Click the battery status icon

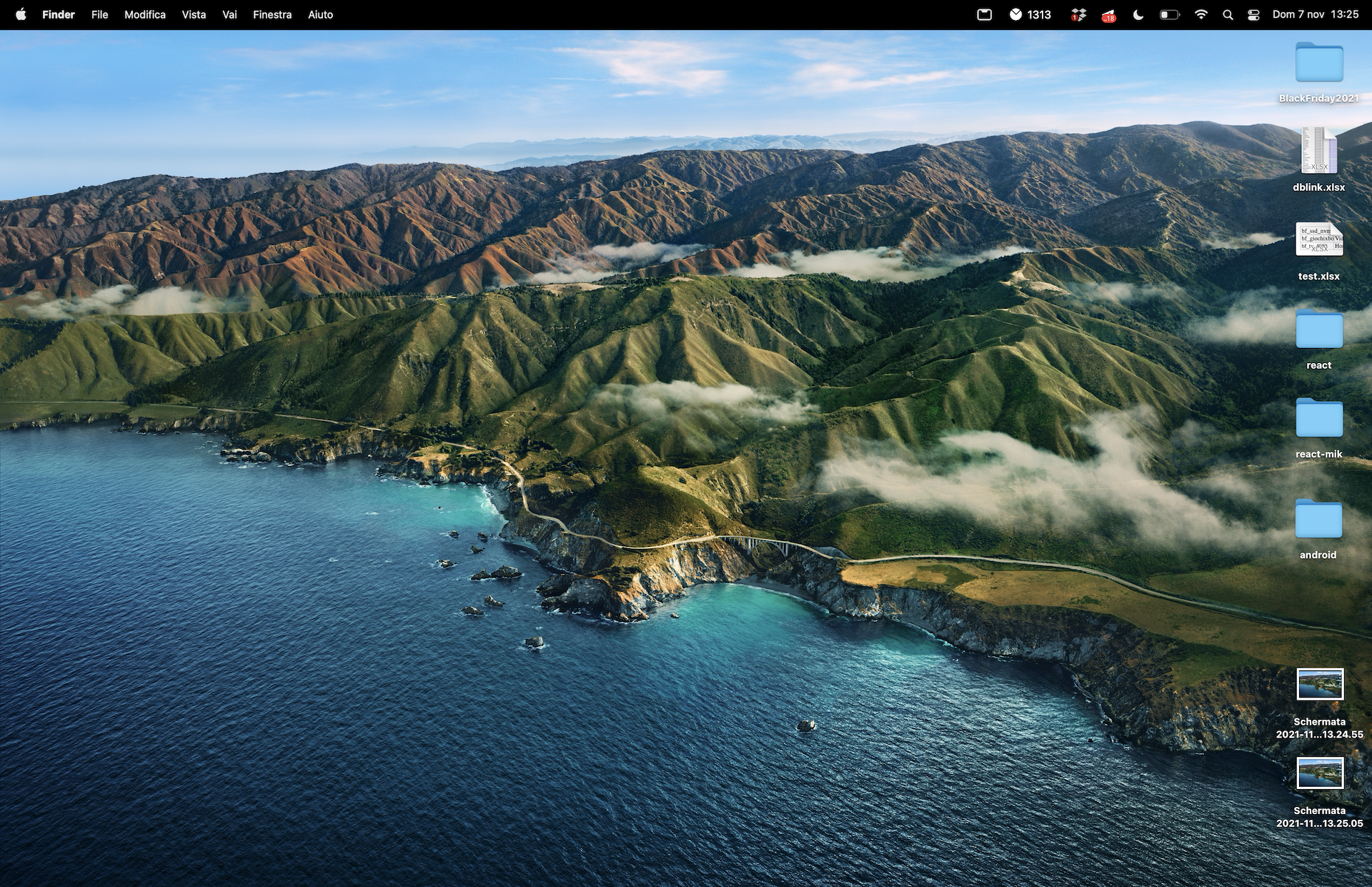click(1169, 14)
